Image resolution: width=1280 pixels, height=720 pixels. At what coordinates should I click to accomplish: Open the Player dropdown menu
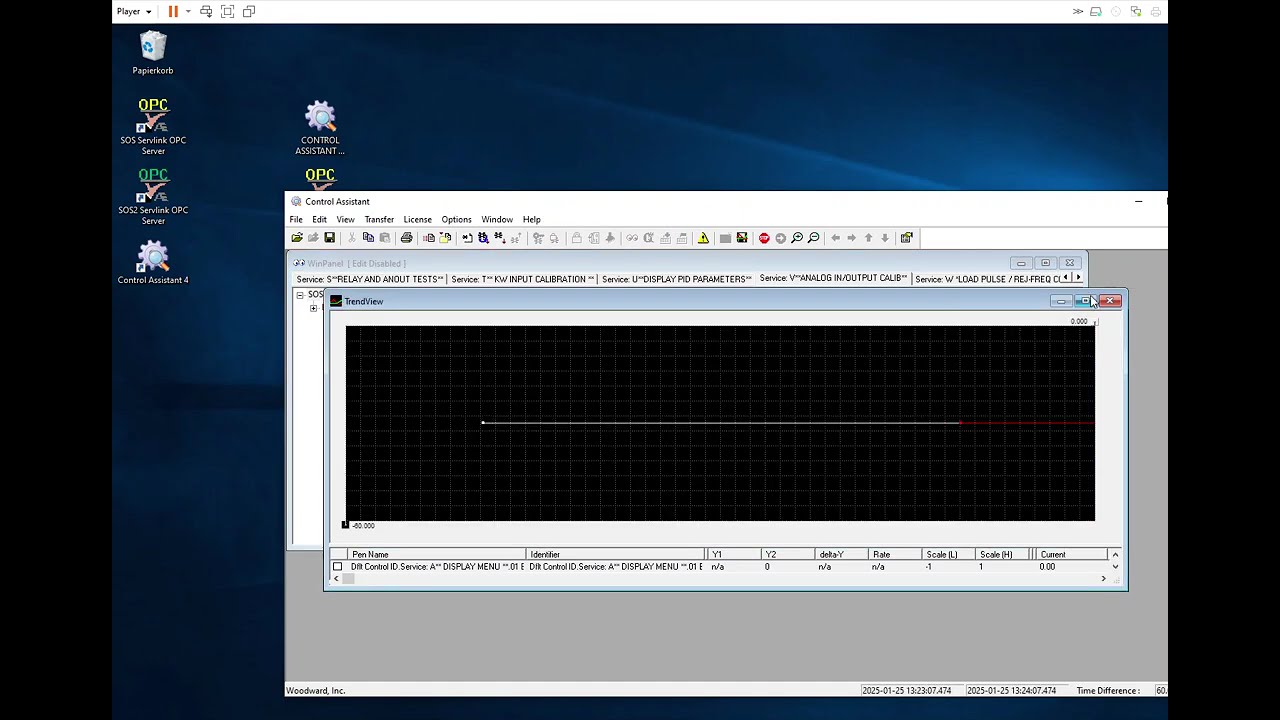click(134, 11)
